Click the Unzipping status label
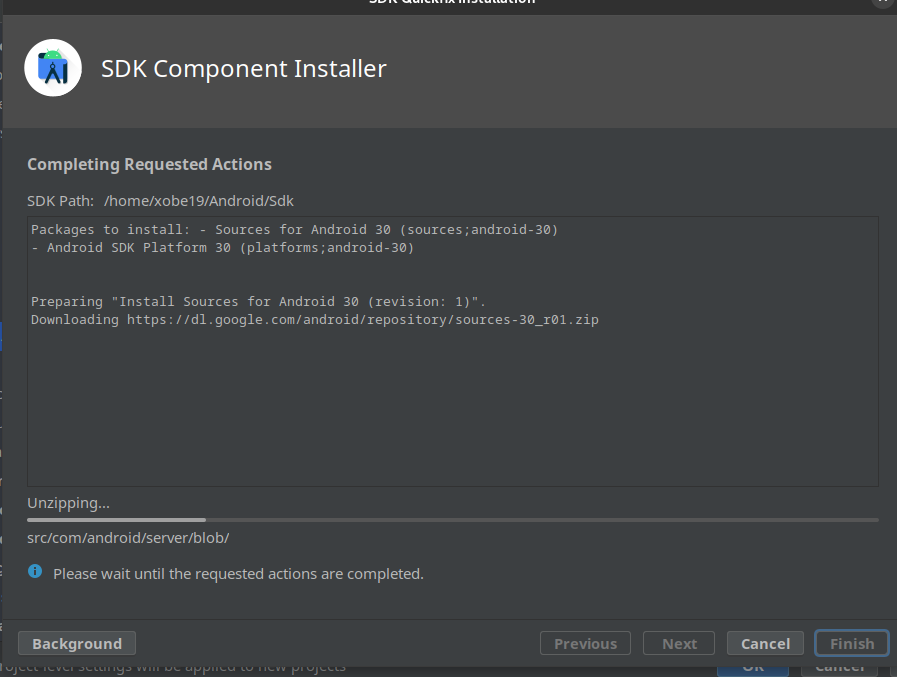 tap(68, 502)
